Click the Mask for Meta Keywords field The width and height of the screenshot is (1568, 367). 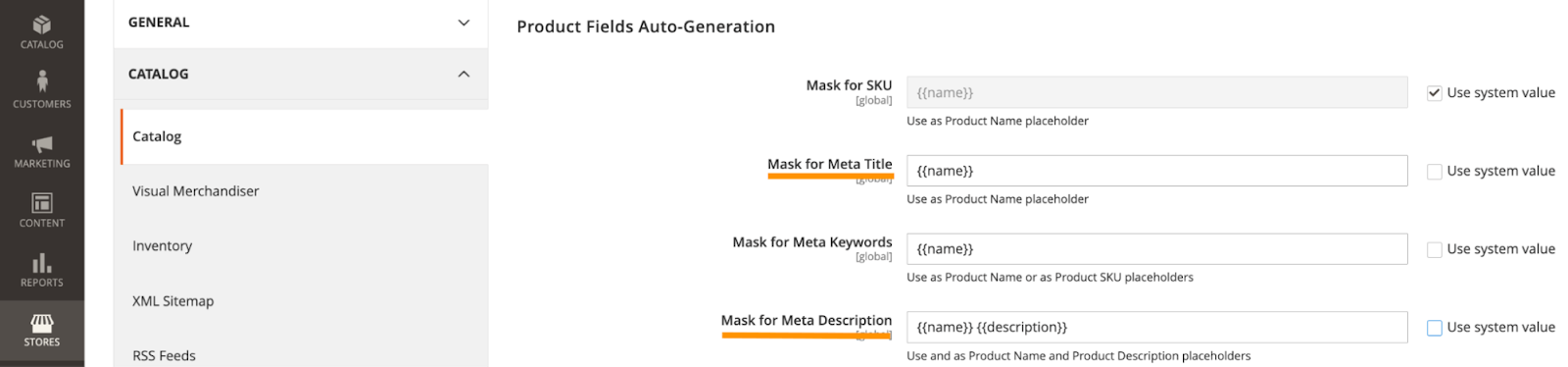tap(1156, 249)
